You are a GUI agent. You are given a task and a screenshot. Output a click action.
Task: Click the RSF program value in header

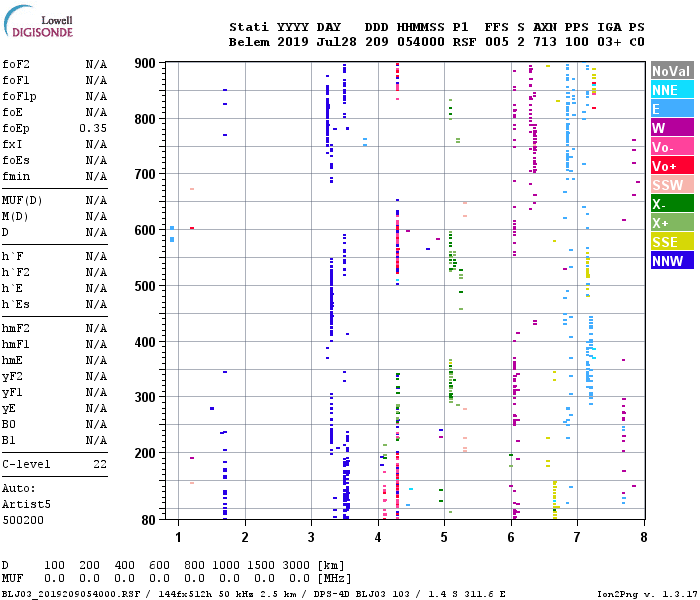(464, 42)
